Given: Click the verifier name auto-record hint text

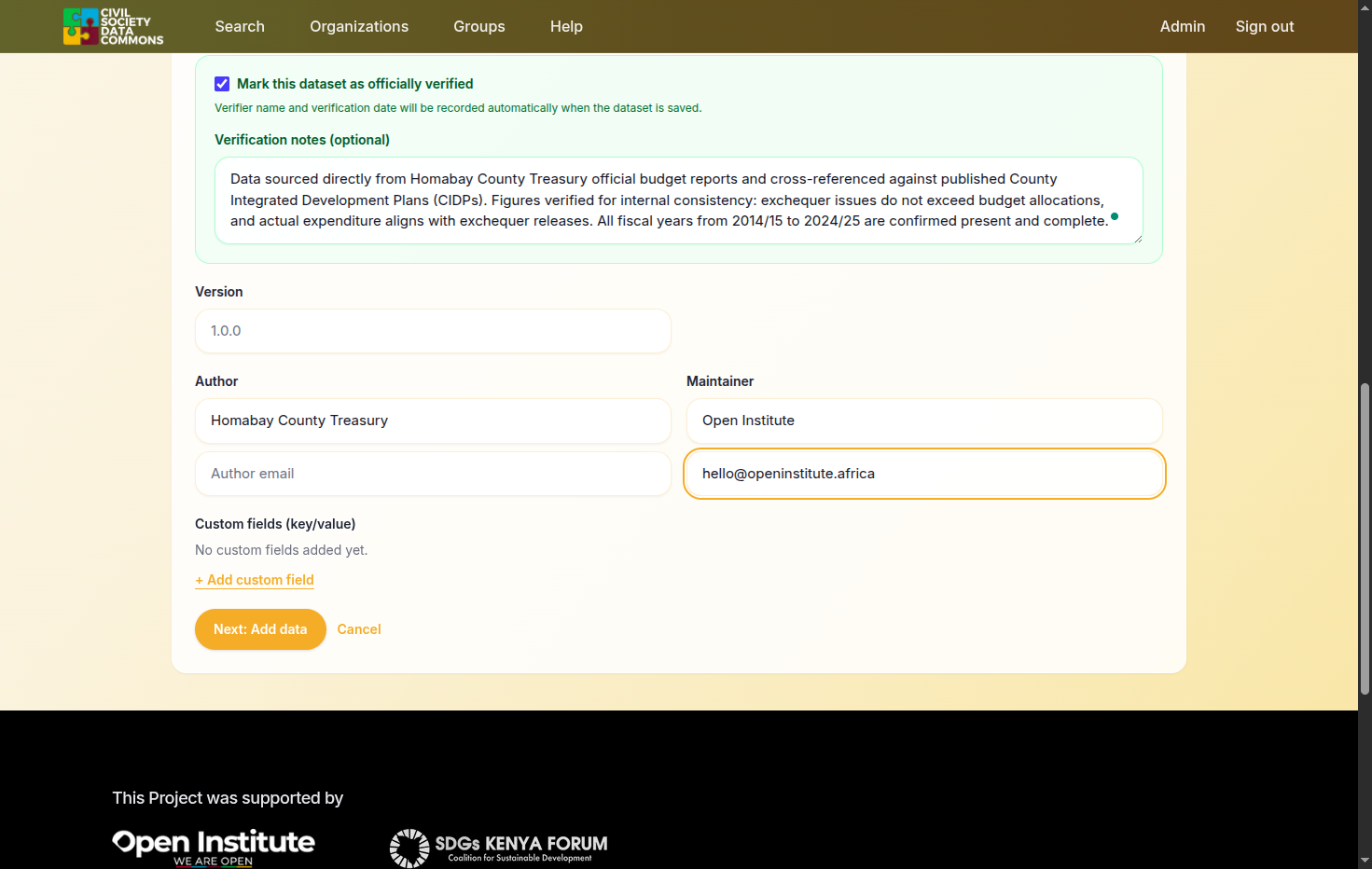Looking at the screenshot, I should pos(458,108).
